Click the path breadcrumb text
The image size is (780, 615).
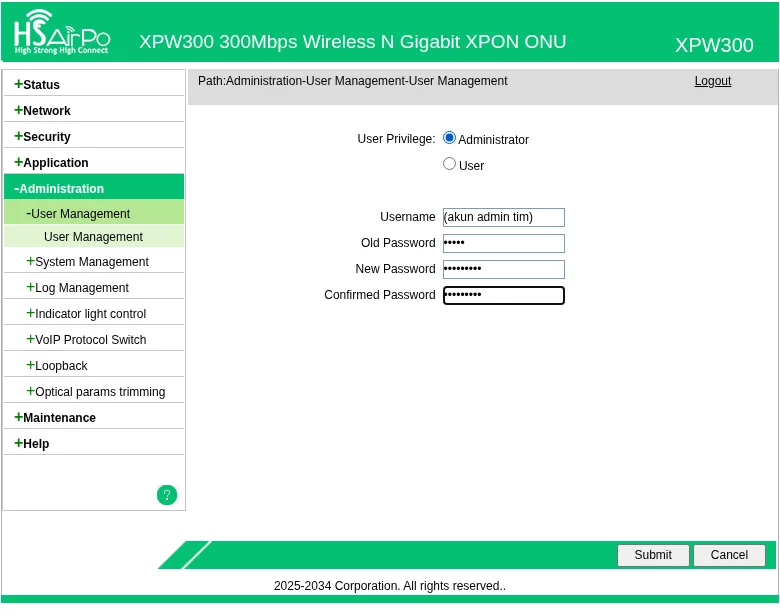[352, 81]
